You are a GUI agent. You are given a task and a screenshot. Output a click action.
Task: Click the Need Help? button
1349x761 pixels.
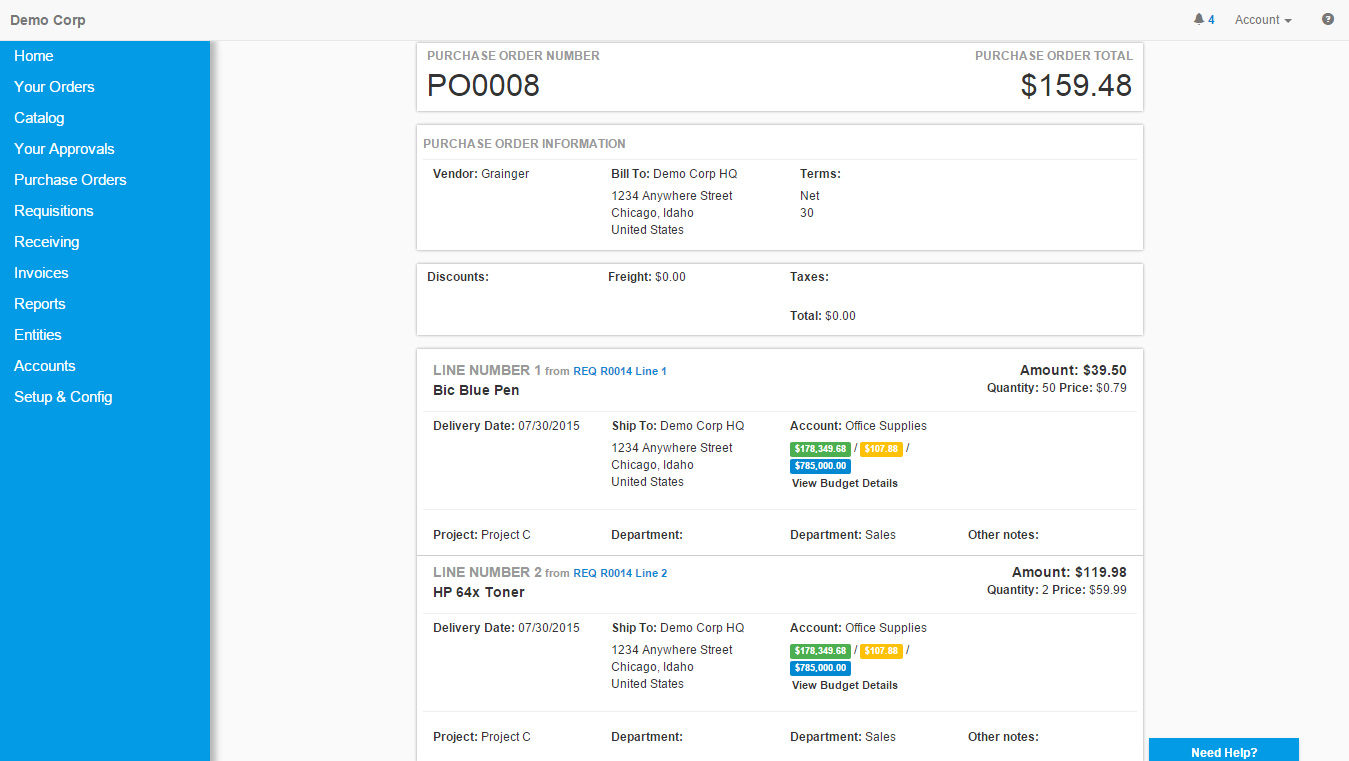(1223, 752)
